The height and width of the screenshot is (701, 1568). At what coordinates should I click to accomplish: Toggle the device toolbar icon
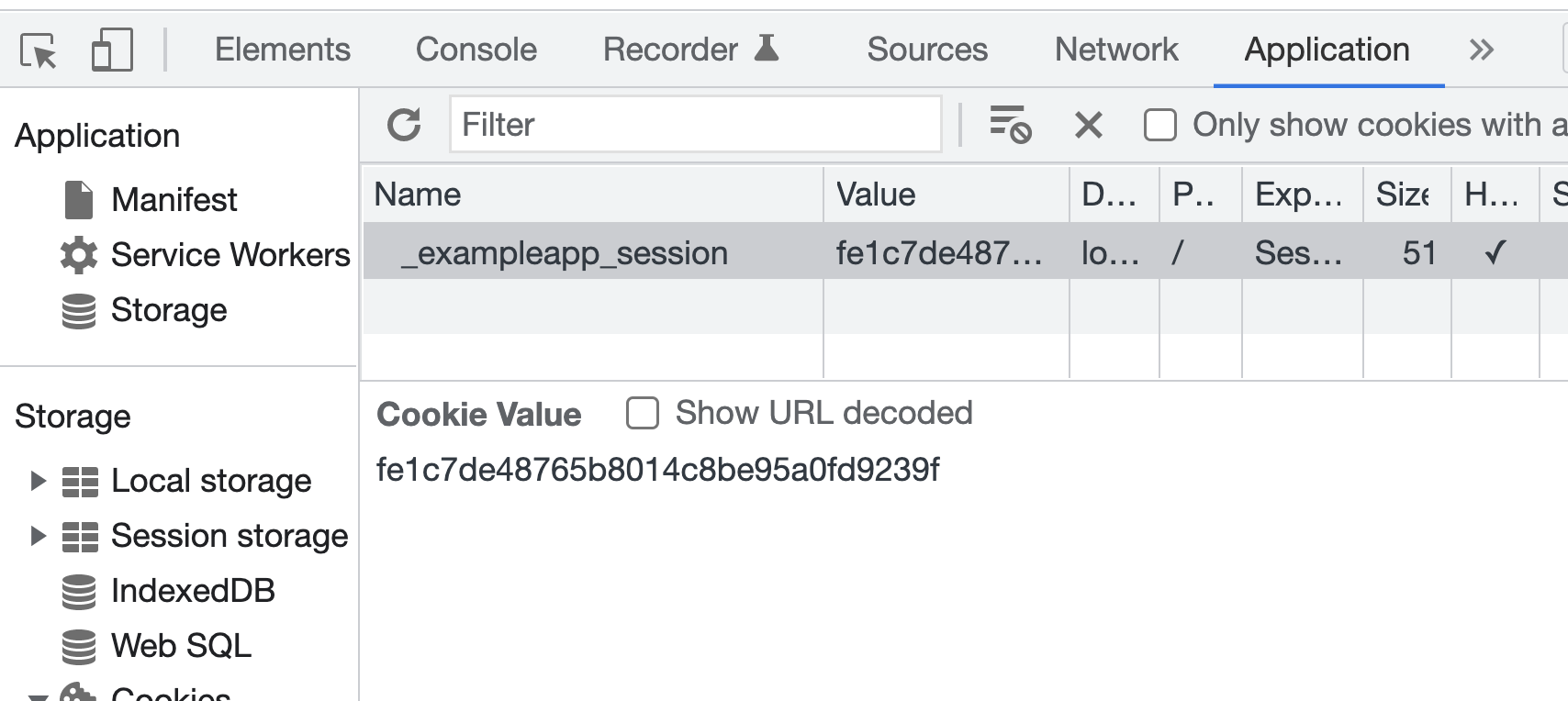coord(112,50)
